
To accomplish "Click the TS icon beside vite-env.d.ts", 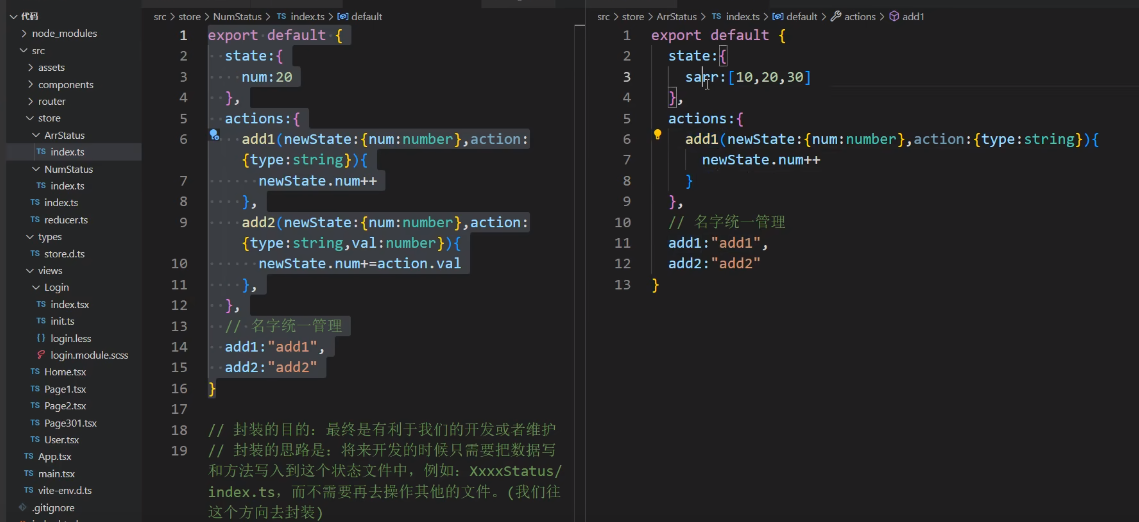I will (x=28, y=490).
